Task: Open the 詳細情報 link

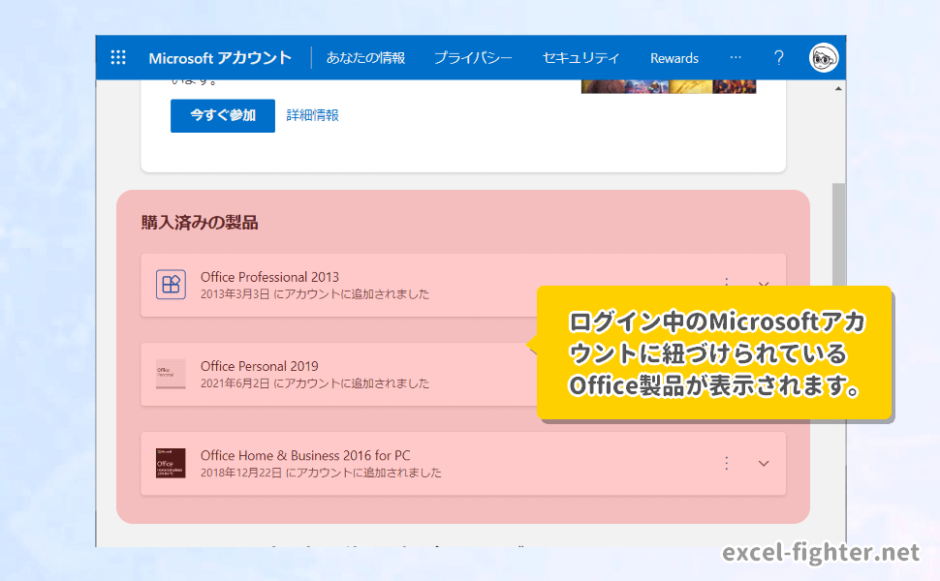Action: click(x=313, y=115)
